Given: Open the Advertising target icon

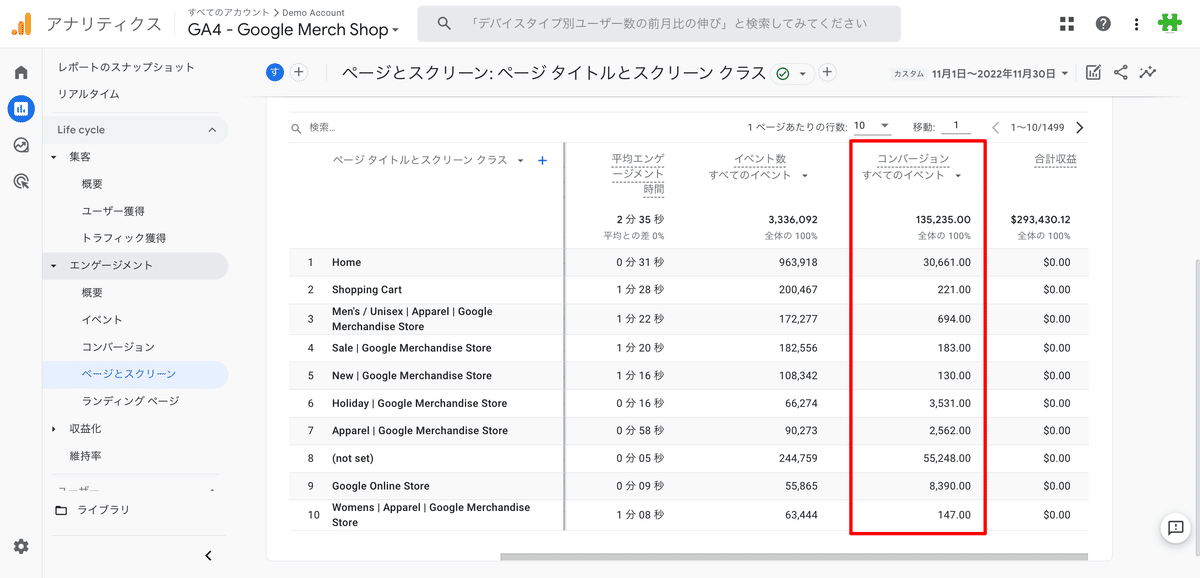Looking at the screenshot, I should point(21,181).
